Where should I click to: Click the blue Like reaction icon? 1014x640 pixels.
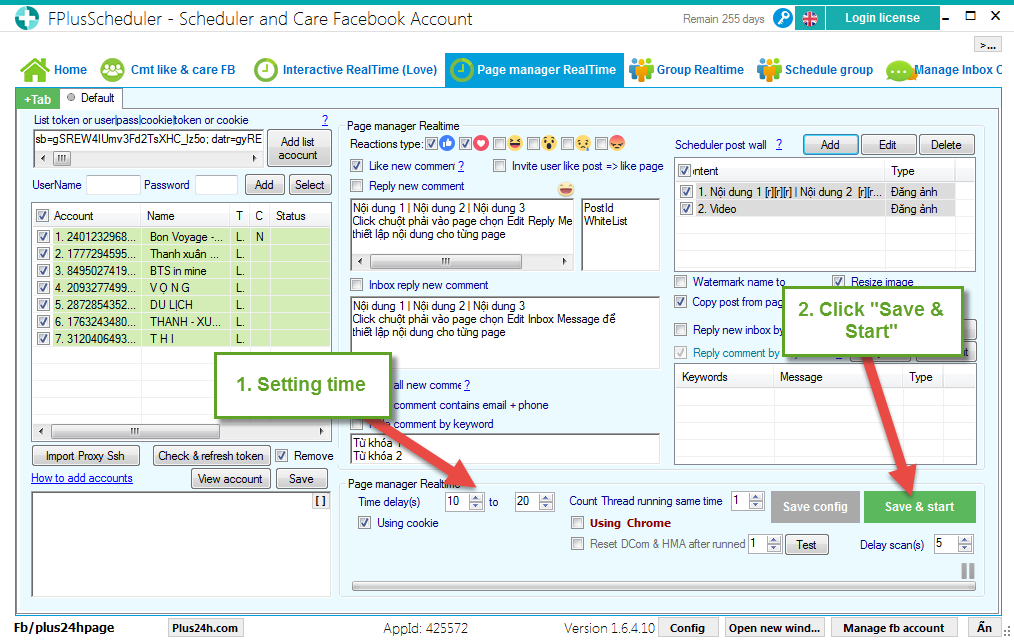pos(447,143)
